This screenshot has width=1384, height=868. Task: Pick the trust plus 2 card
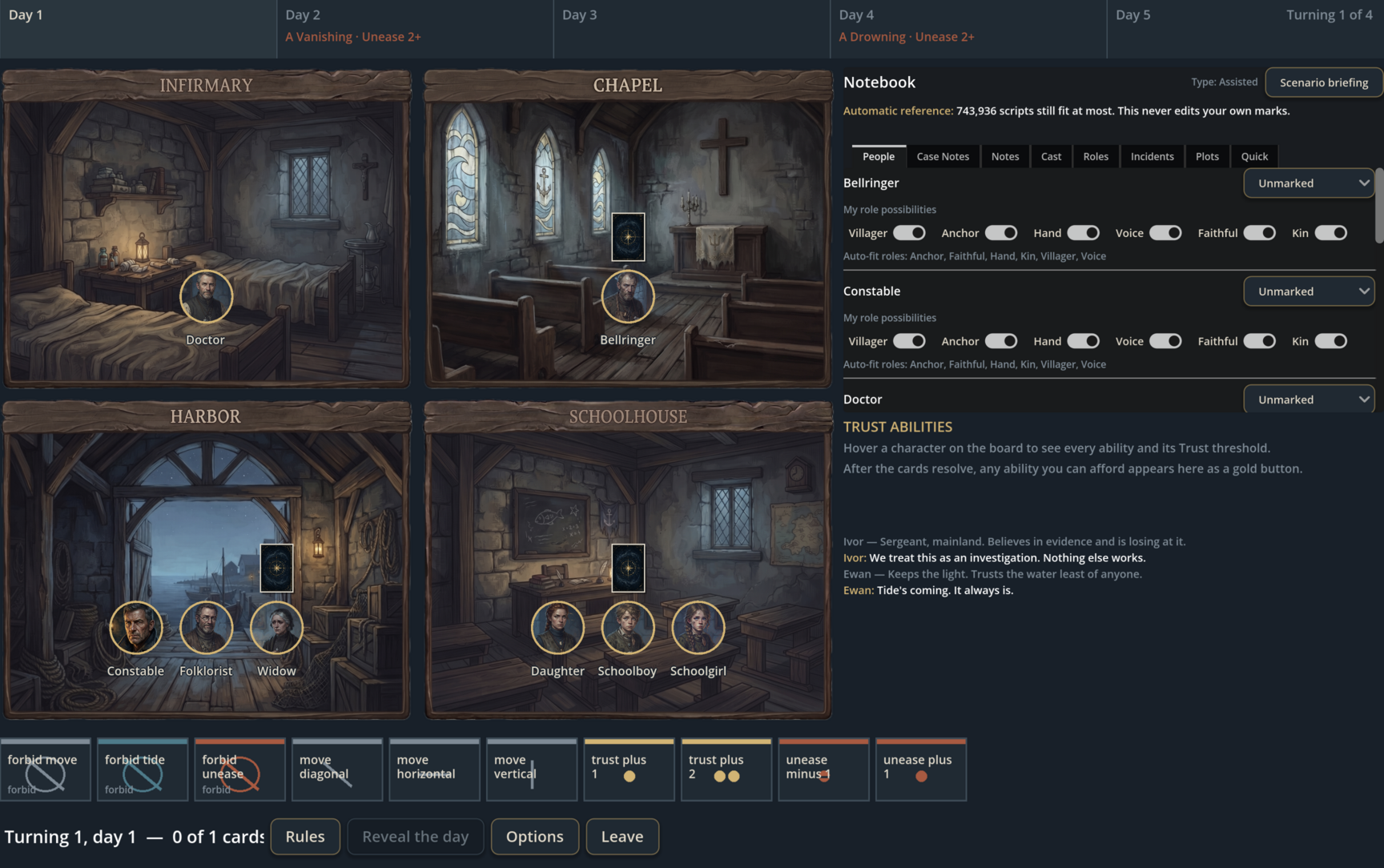click(x=726, y=770)
